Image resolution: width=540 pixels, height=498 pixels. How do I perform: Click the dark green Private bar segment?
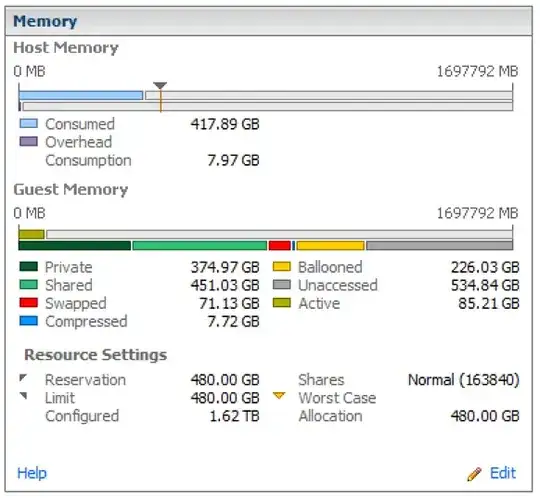coord(75,246)
